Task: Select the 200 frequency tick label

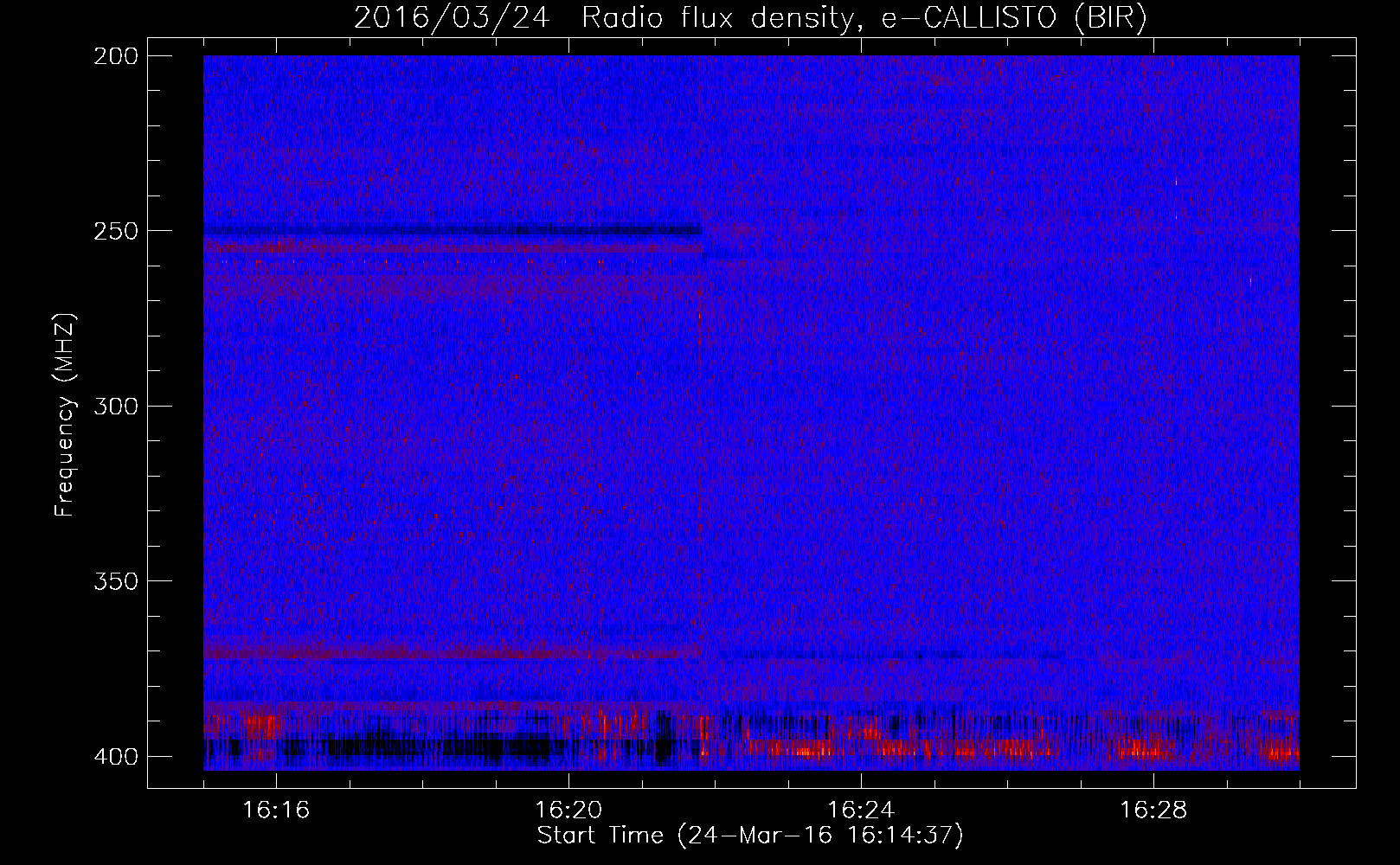Action: (116, 56)
